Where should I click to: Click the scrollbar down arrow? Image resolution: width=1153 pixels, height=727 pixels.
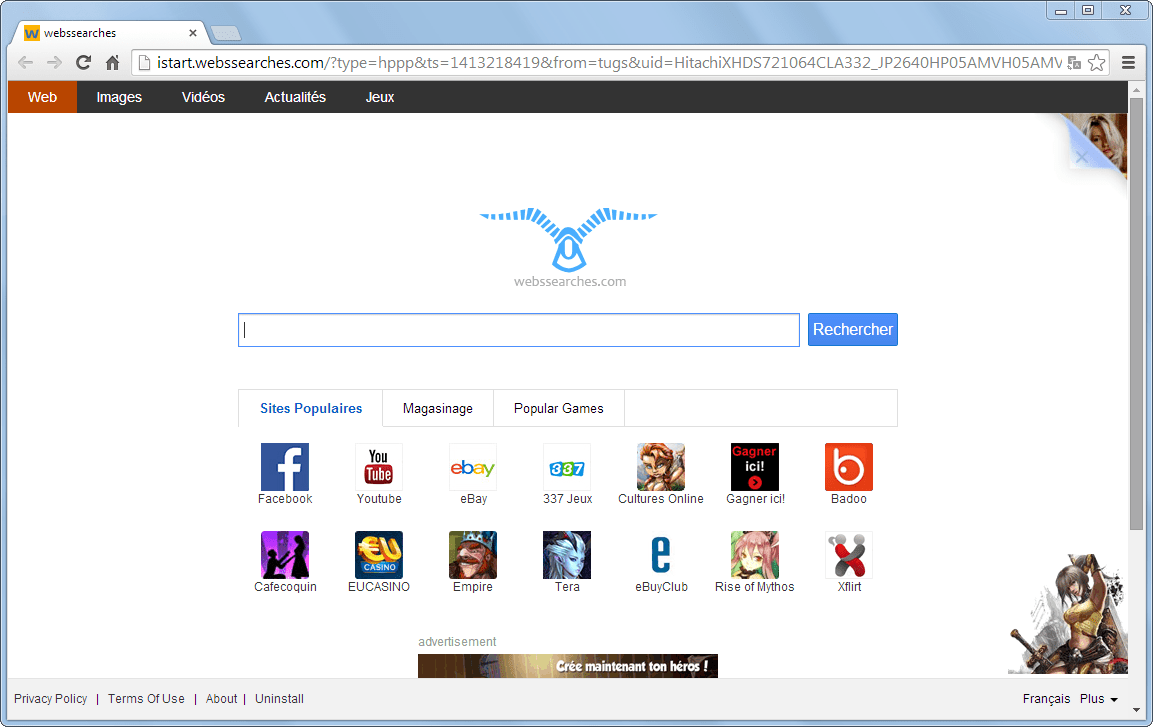(1136, 709)
